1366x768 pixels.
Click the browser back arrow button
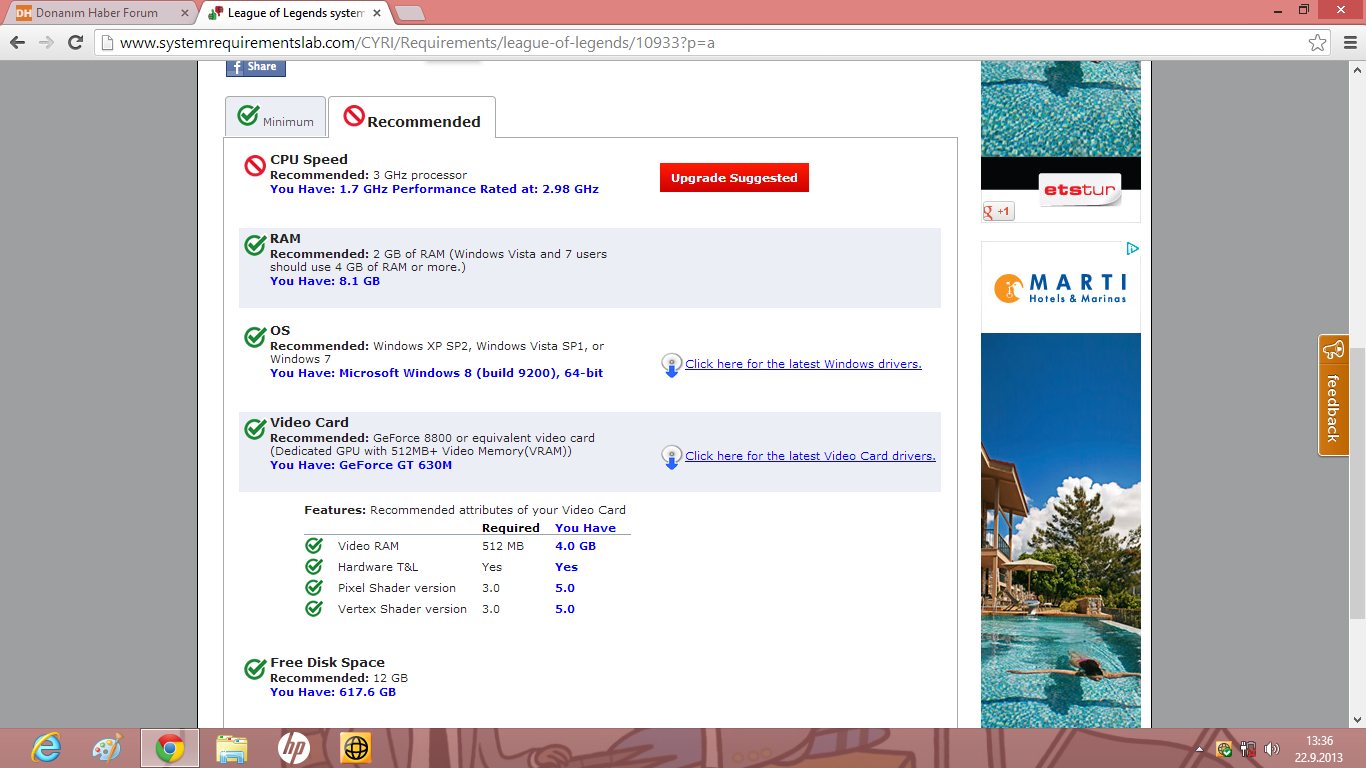coord(17,43)
